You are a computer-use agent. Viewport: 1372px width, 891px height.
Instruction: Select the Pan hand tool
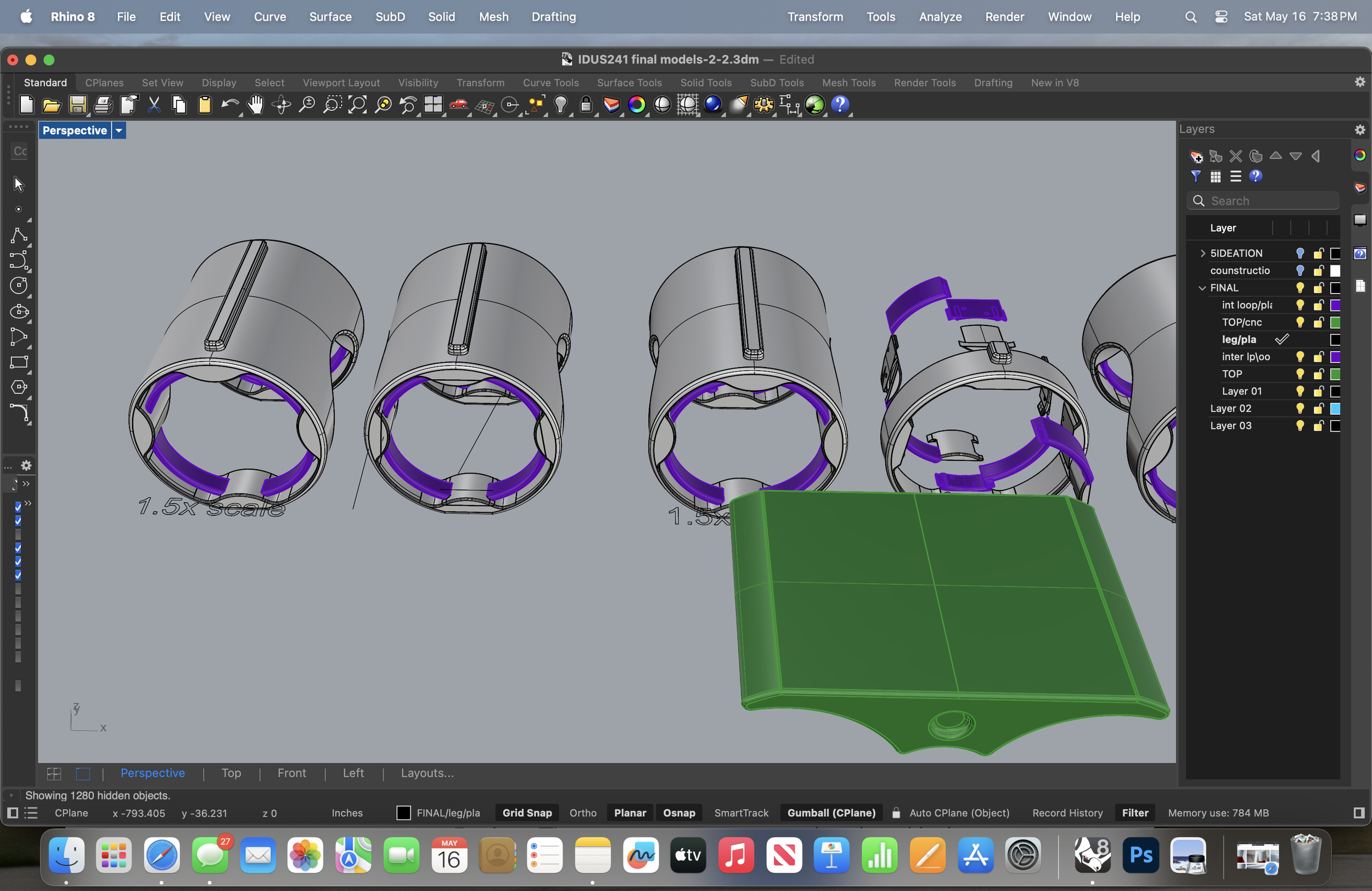tap(255, 105)
